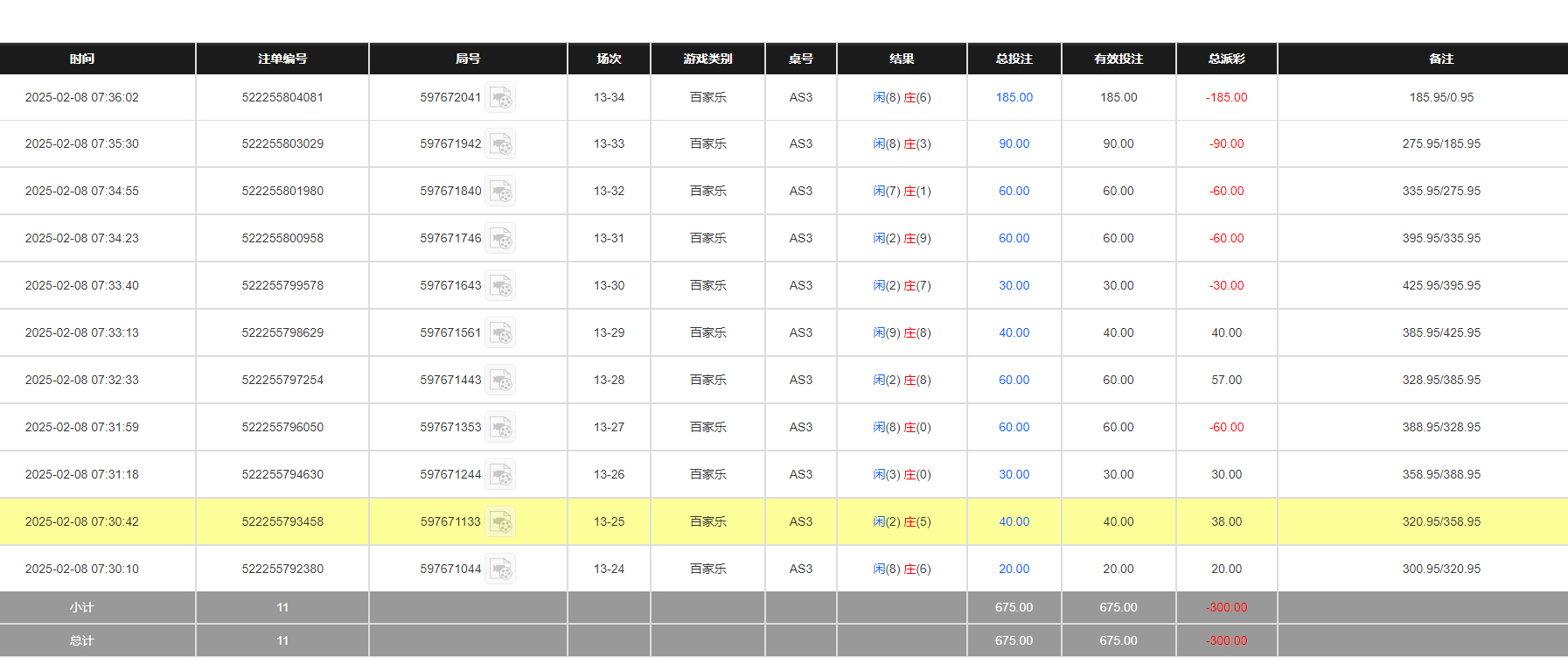1568x671 pixels.
Task: Click round number 13-31
Action: [x=610, y=238]
